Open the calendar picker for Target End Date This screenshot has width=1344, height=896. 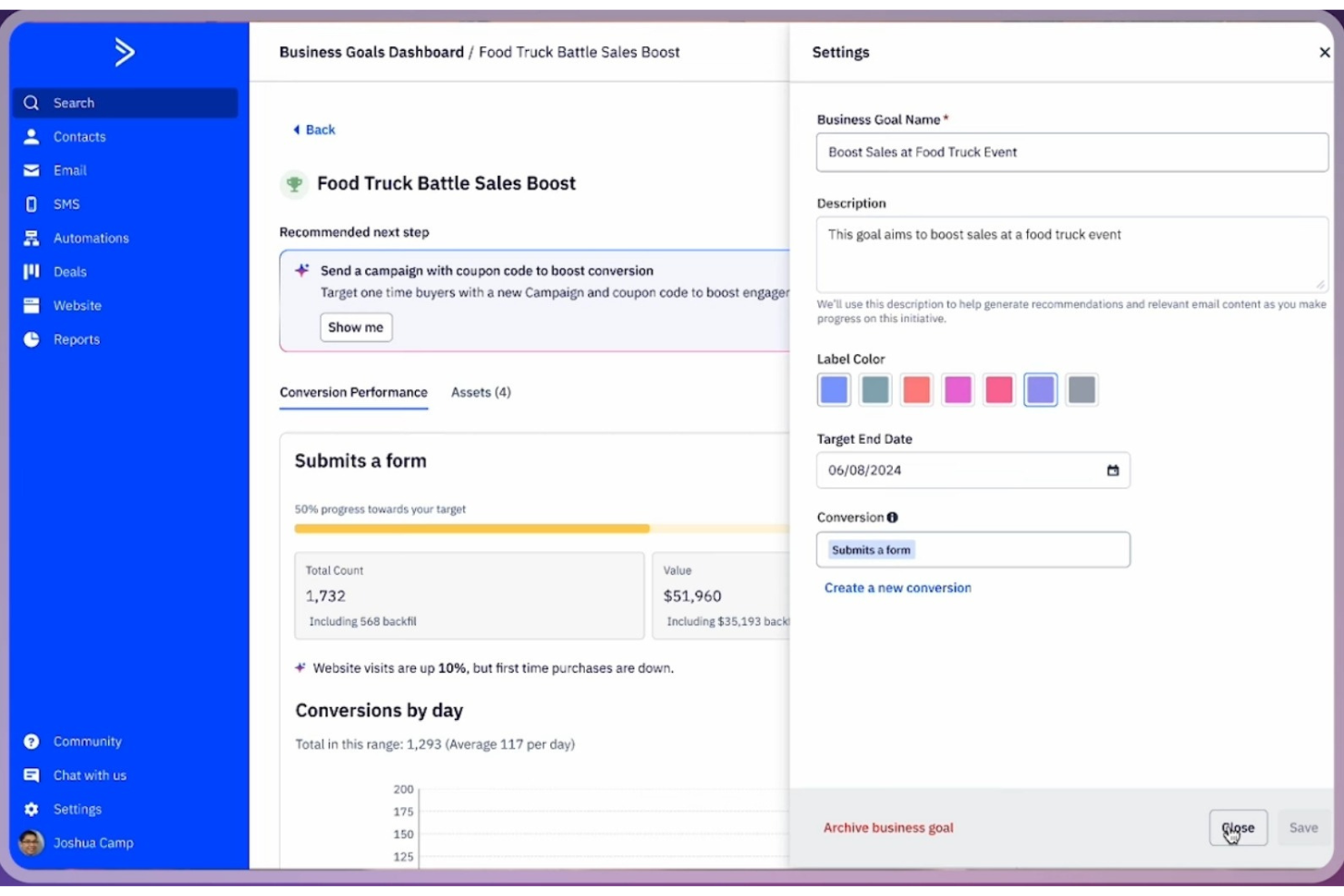point(1112,470)
